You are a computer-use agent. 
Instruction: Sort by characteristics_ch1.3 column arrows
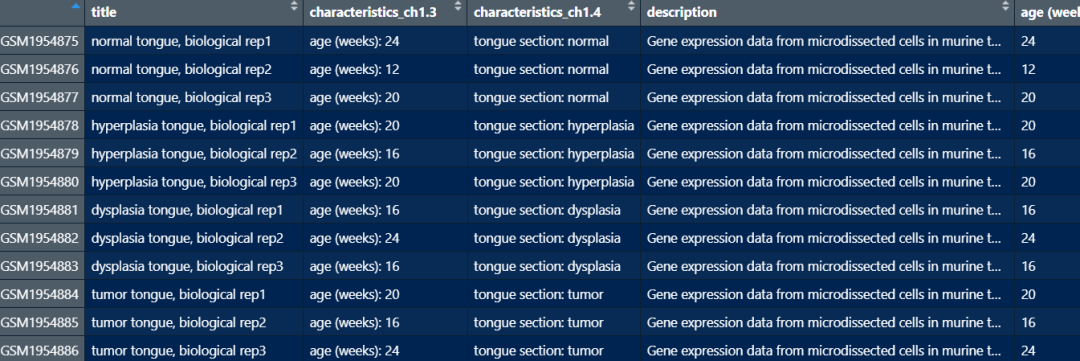pyautogui.click(x=458, y=6)
